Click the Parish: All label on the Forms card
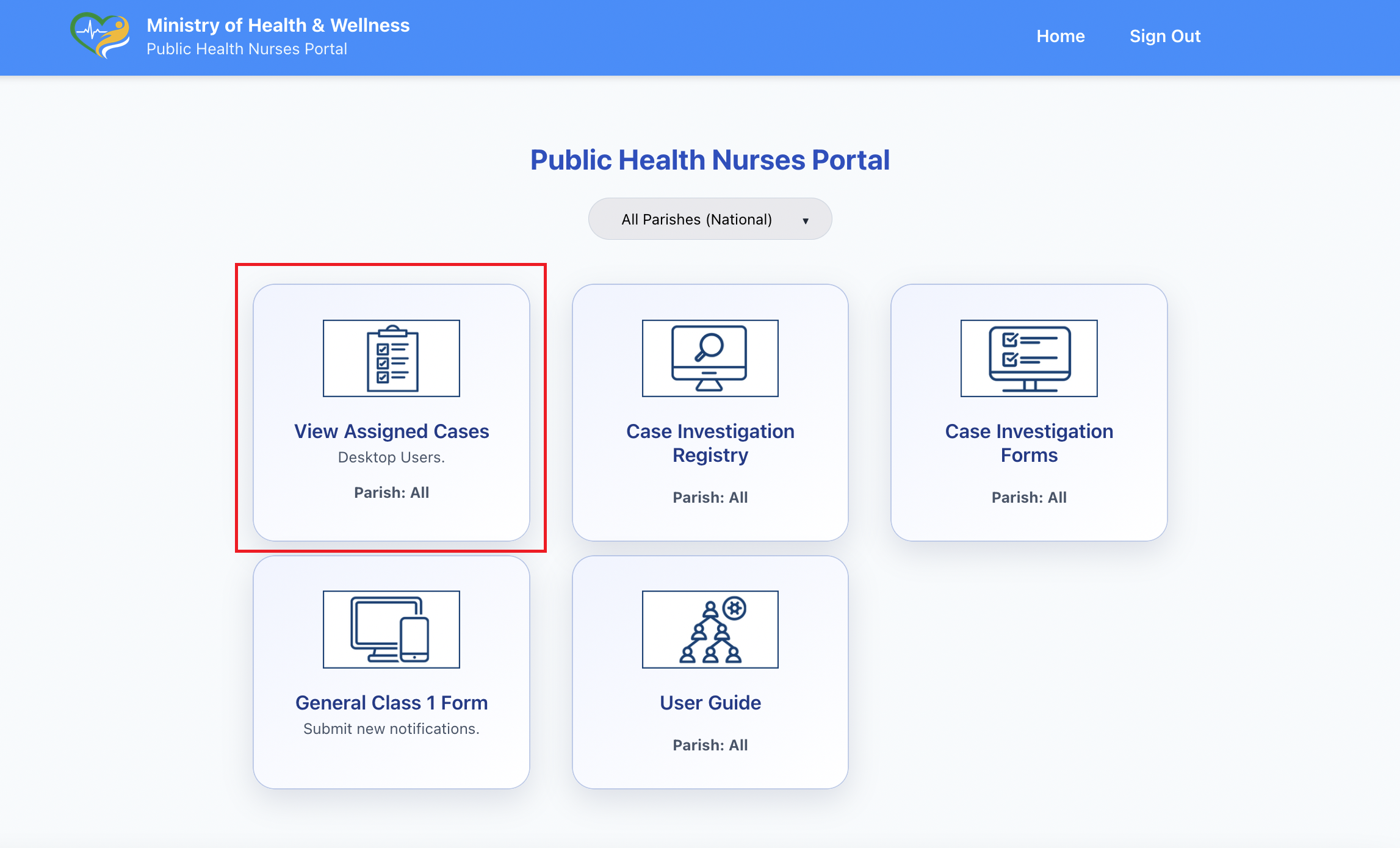Viewport: 1400px width, 848px height. [x=1029, y=497]
